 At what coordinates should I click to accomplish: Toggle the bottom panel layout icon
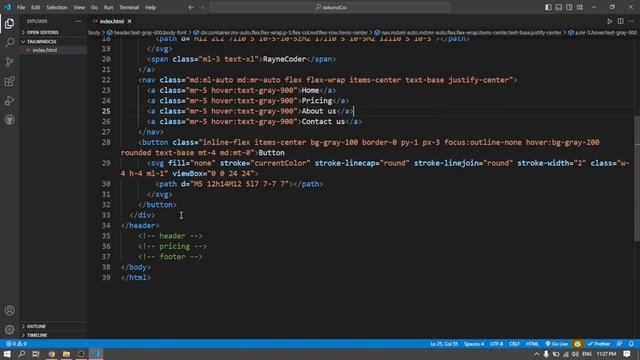coord(559,7)
